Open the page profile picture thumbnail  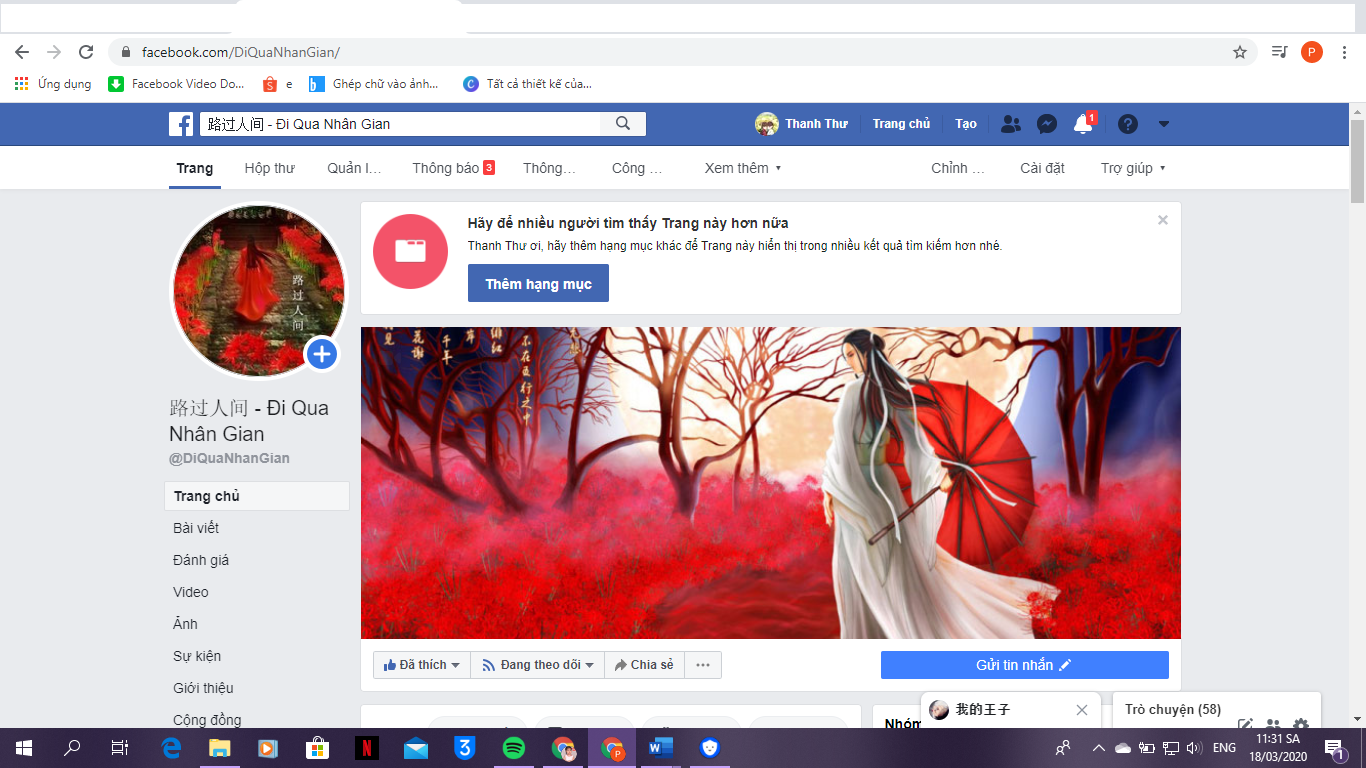click(x=259, y=291)
